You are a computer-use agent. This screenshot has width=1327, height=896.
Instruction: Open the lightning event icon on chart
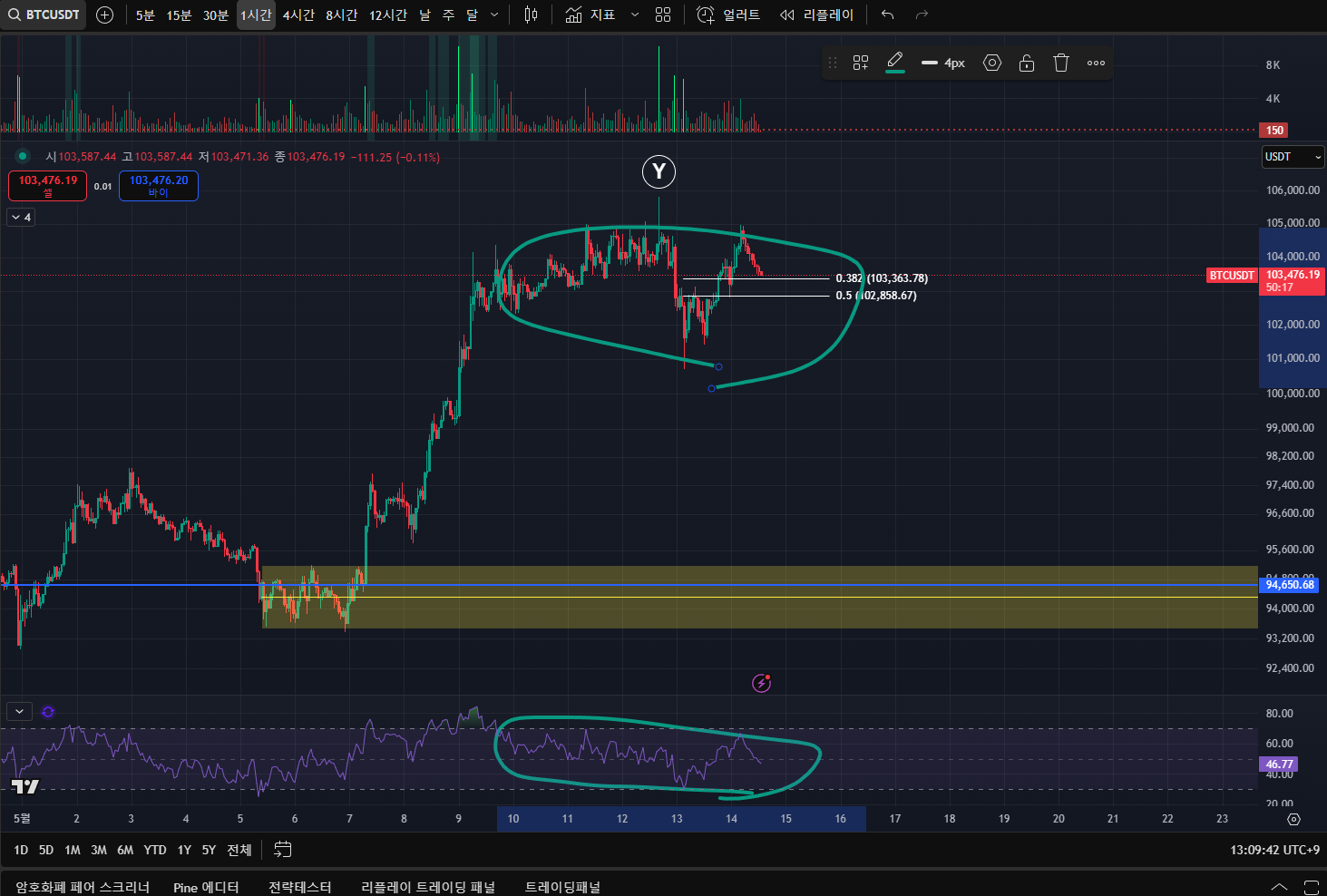[x=762, y=683]
